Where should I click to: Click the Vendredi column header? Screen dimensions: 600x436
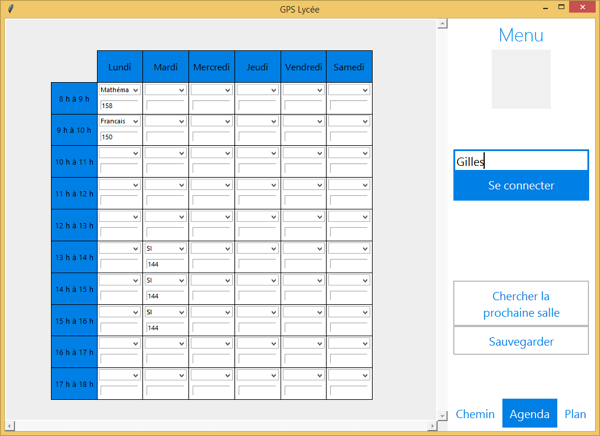point(303,67)
